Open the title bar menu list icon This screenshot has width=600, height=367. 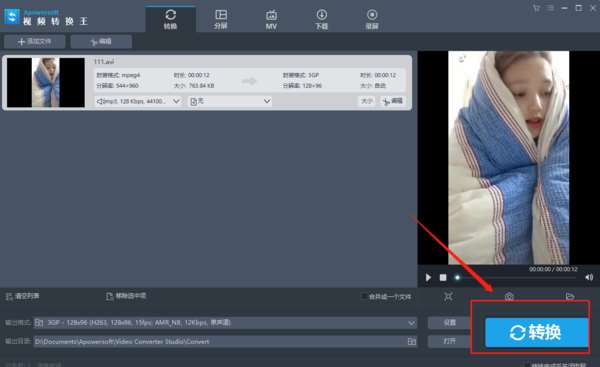(x=550, y=8)
